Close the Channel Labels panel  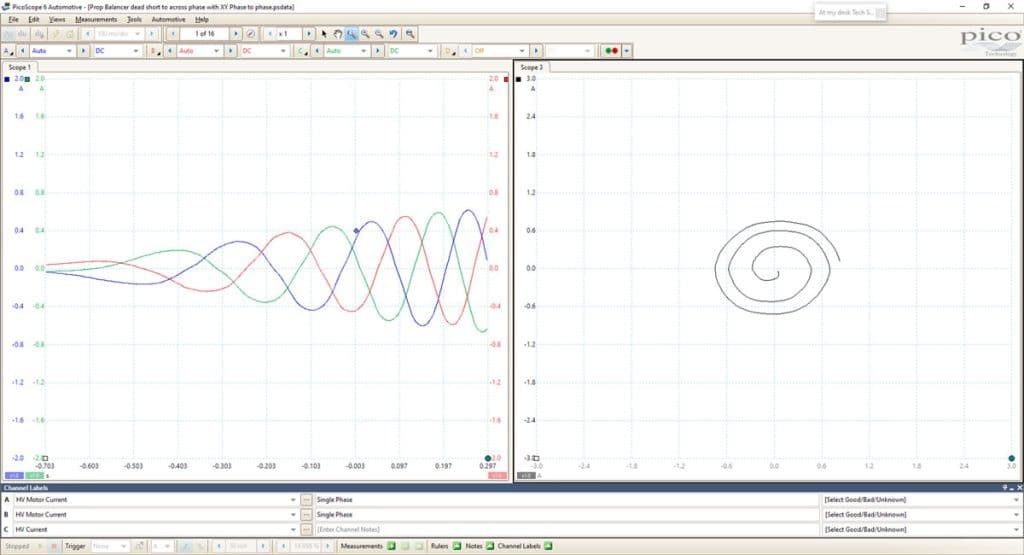pyautogui.click(x=1019, y=488)
